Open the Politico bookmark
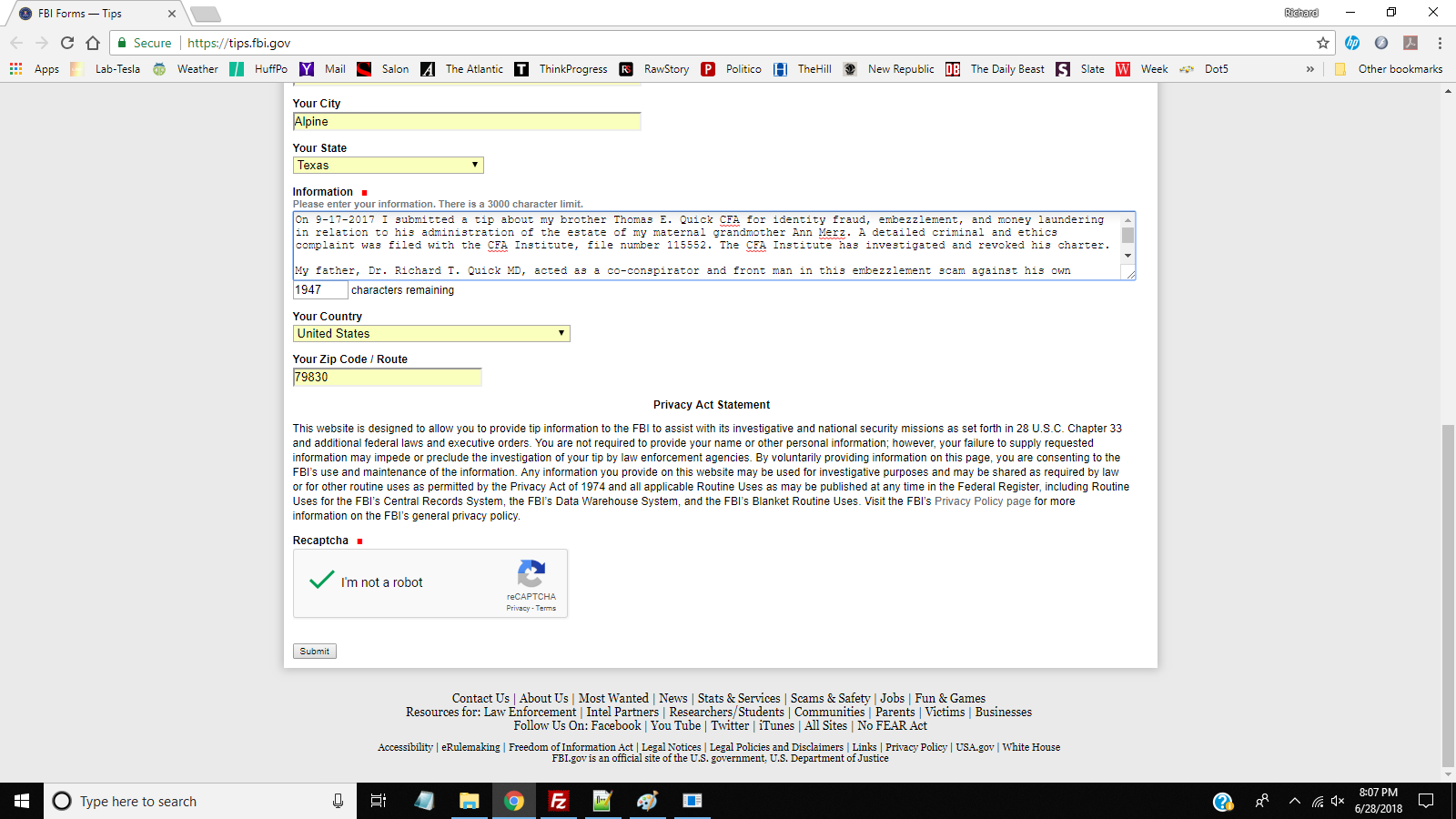This screenshot has height=819, width=1456. [x=731, y=69]
